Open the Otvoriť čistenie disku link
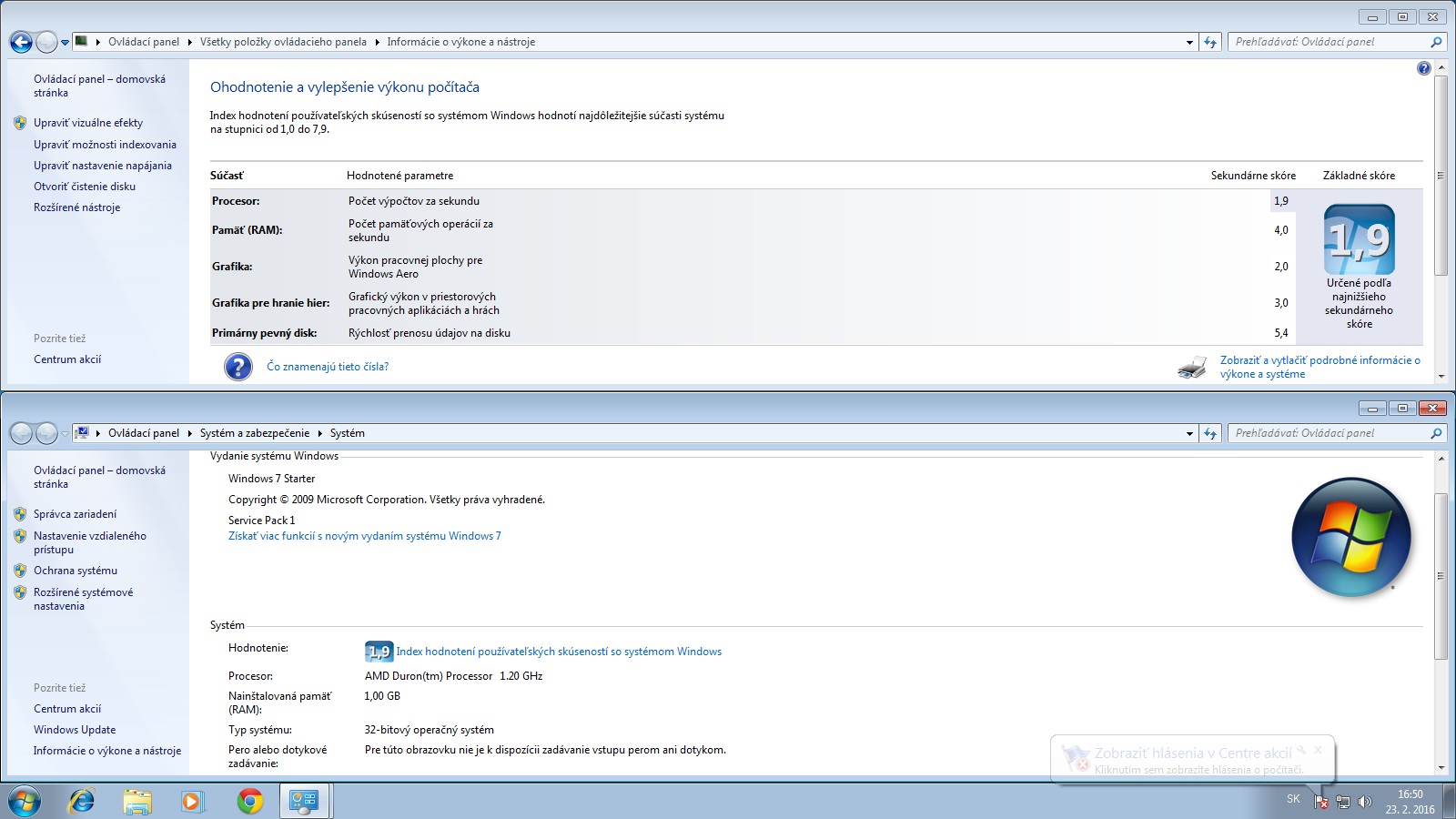1456x819 pixels. (x=85, y=187)
